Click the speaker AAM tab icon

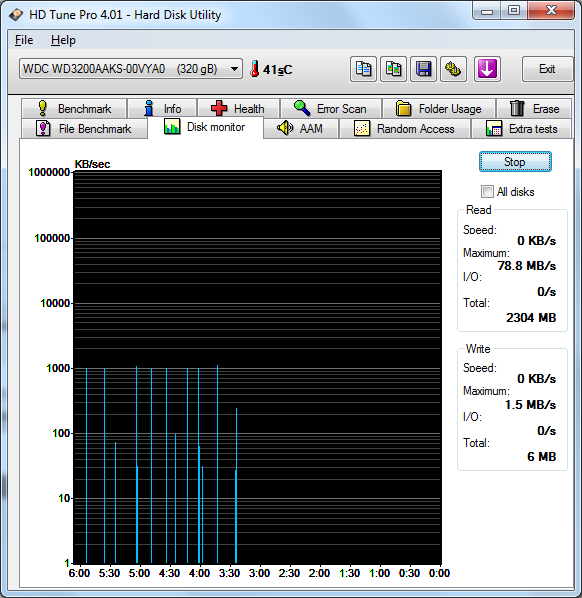[285, 128]
